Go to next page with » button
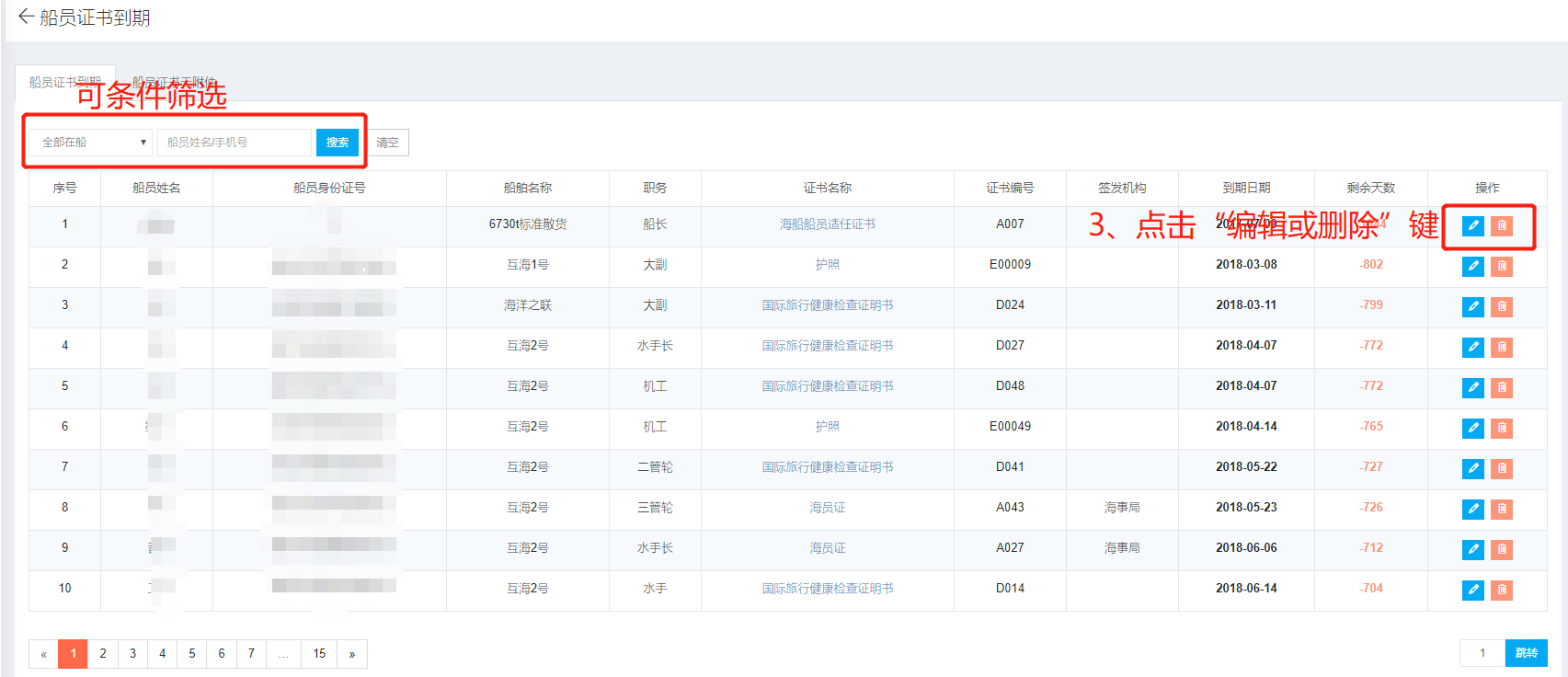 coord(352,654)
